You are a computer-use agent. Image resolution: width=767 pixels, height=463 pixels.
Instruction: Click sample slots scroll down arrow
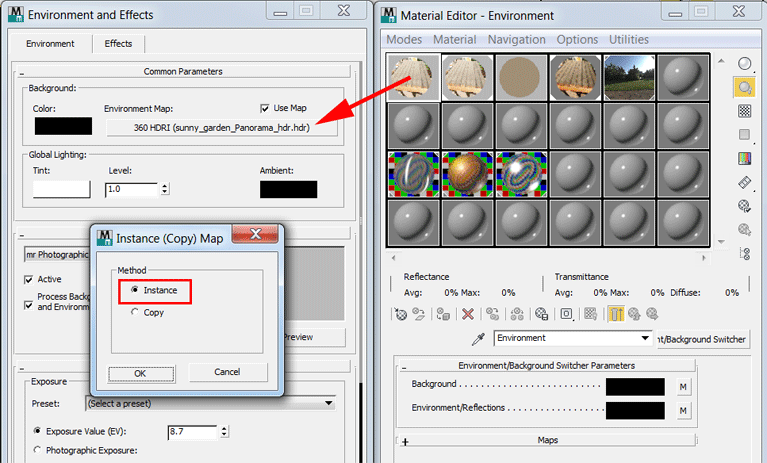click(721, 242)
